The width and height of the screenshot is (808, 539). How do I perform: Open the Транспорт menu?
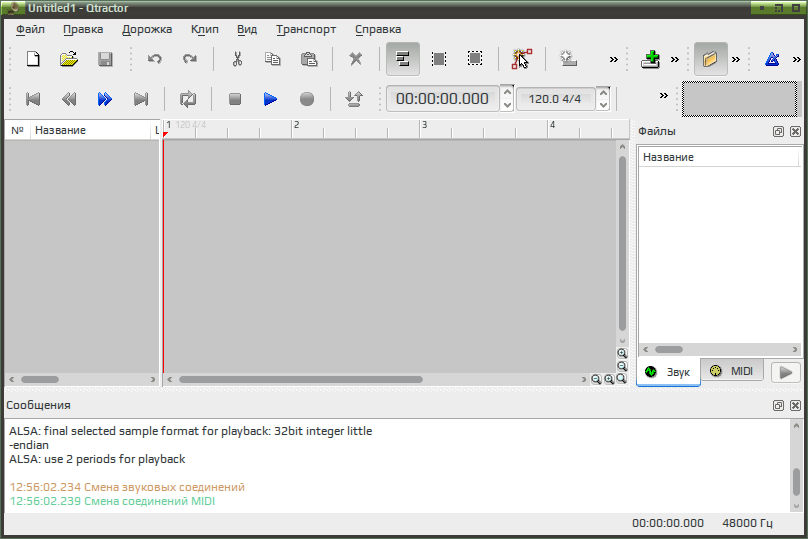[x=306, y=29]
